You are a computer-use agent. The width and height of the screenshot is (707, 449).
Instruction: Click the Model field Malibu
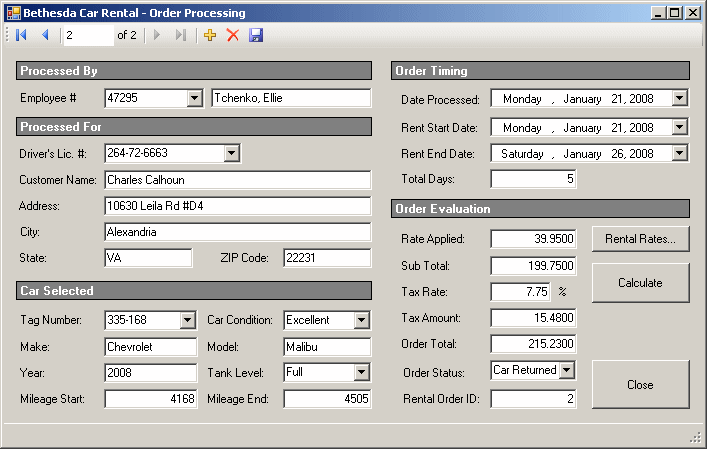pyautogui.click(x=327, y=347)
